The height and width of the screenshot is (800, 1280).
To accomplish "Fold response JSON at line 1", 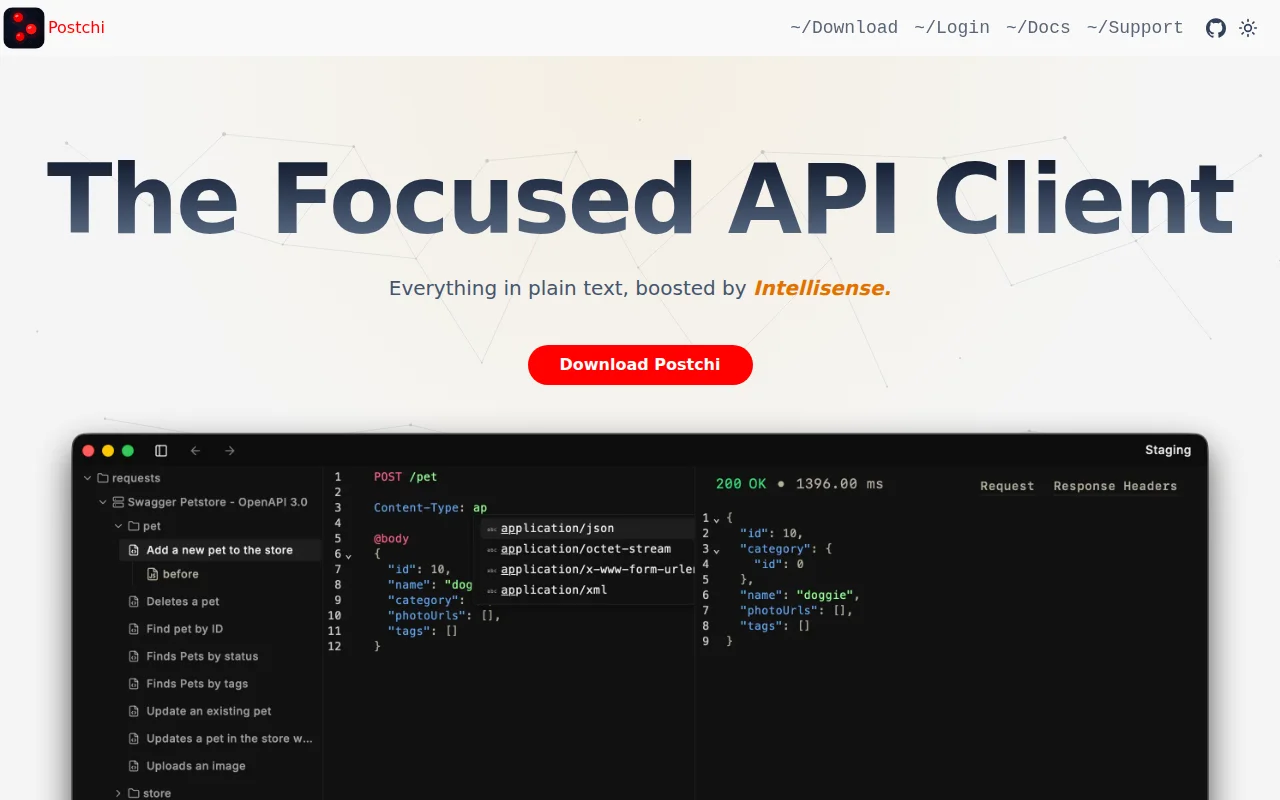I will coord(716,519).
